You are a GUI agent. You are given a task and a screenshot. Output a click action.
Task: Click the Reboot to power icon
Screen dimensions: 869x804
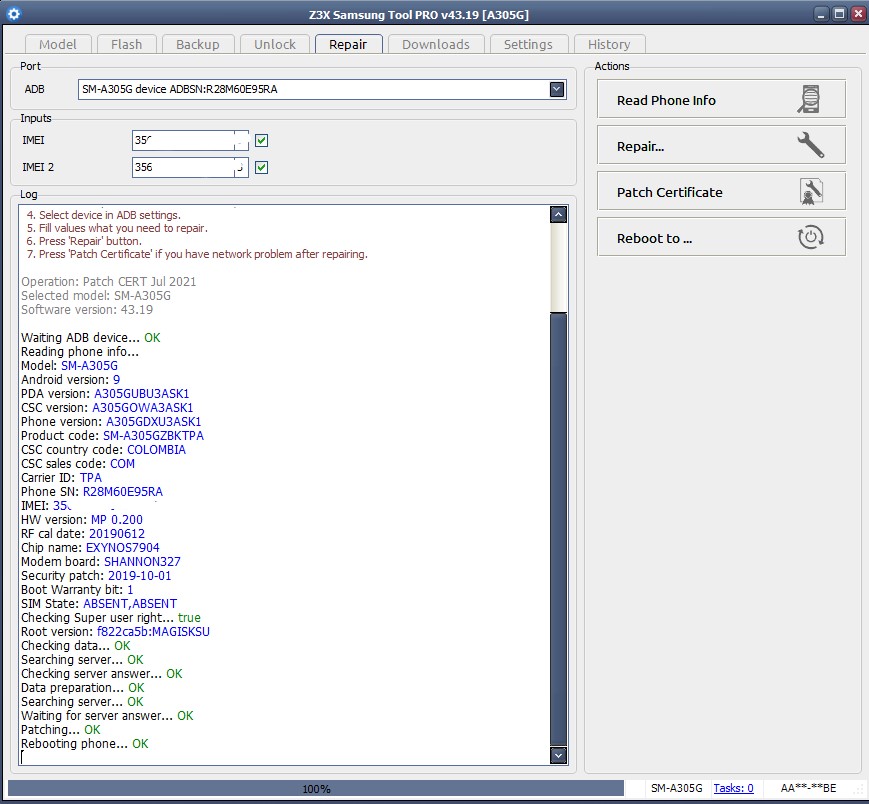811,237
